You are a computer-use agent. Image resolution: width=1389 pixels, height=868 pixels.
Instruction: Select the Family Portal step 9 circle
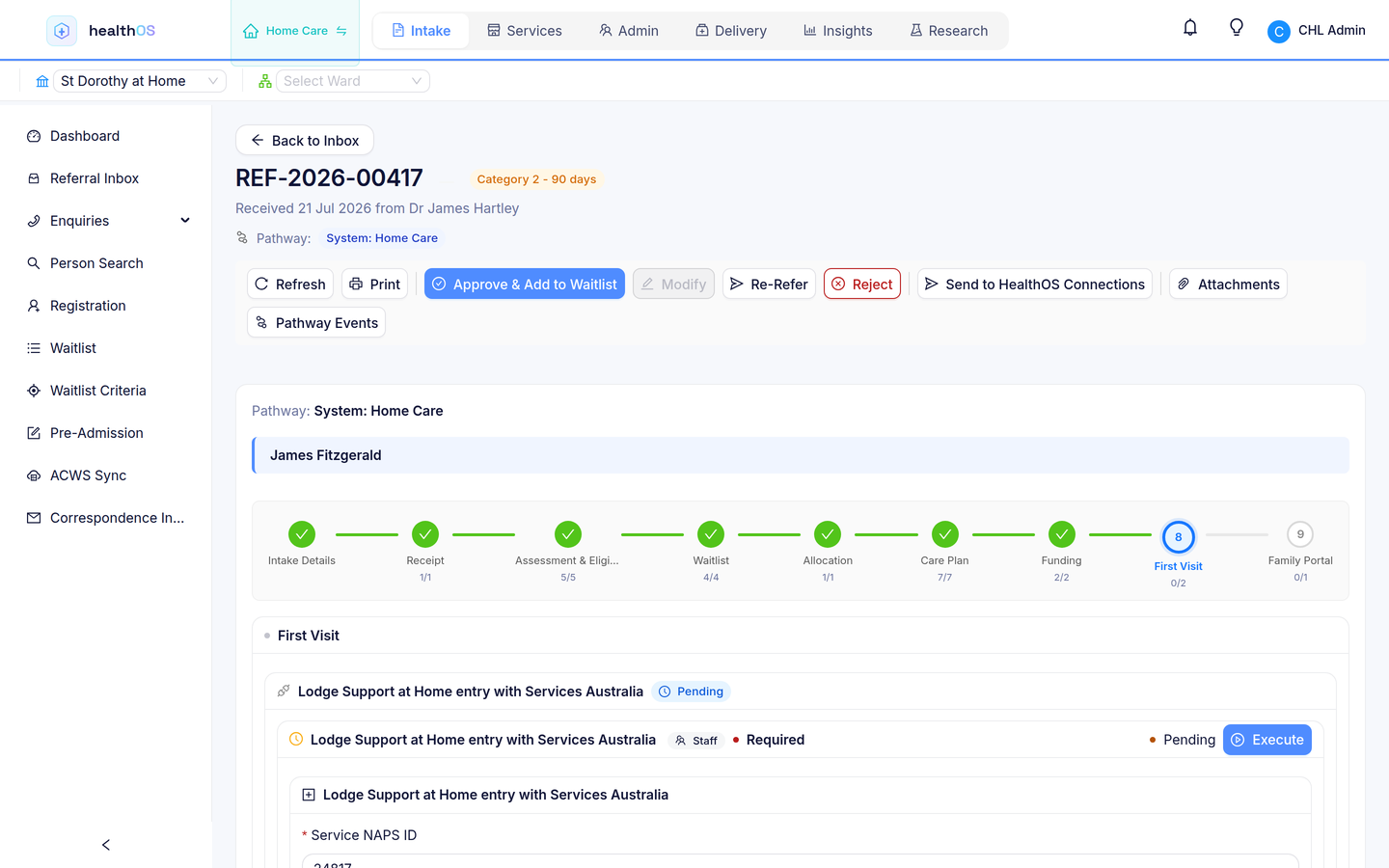point(1300,533)
